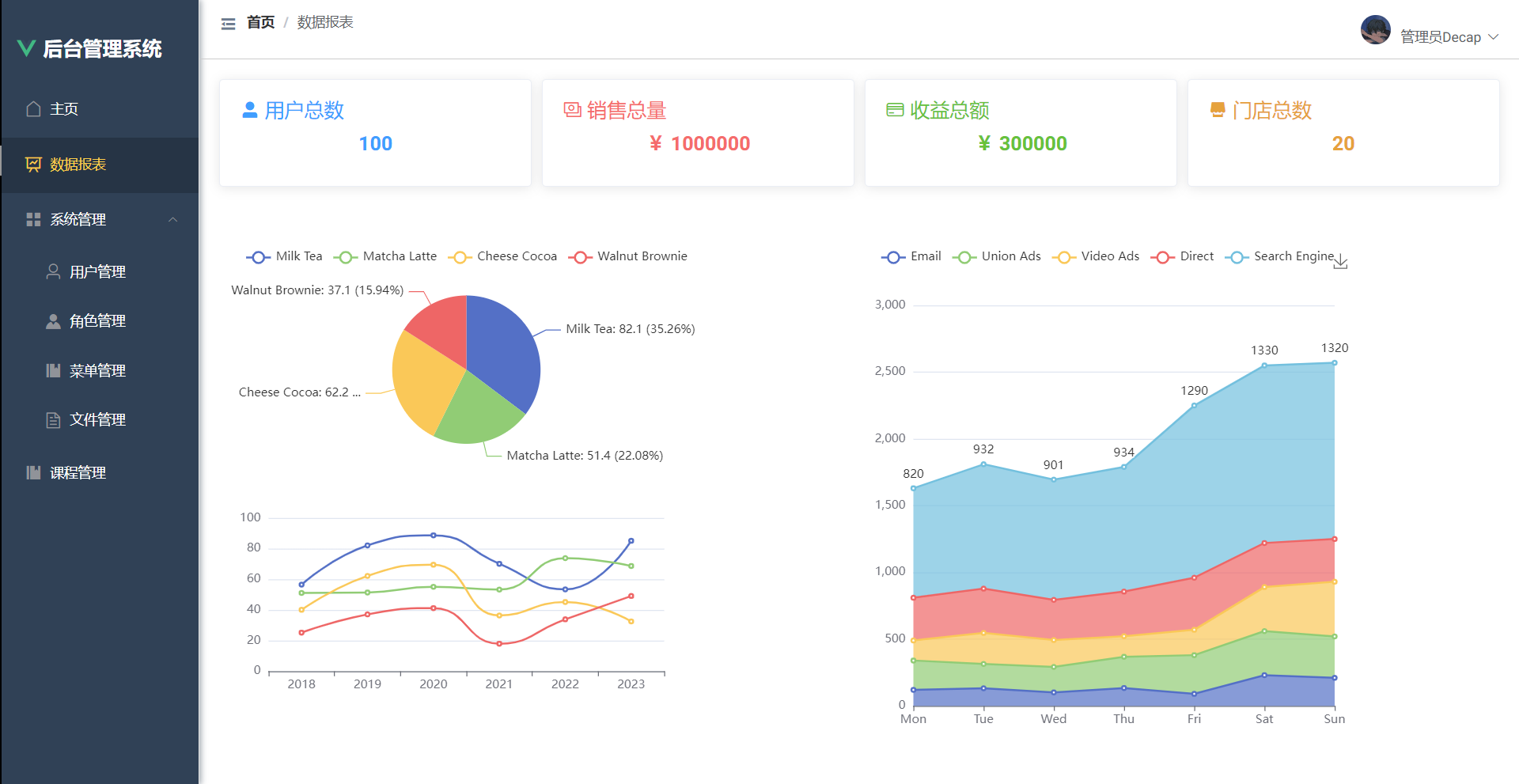Click the 文件管理 file icon
The height and width of the screenshot is (784, 1519).
(53, 419)
